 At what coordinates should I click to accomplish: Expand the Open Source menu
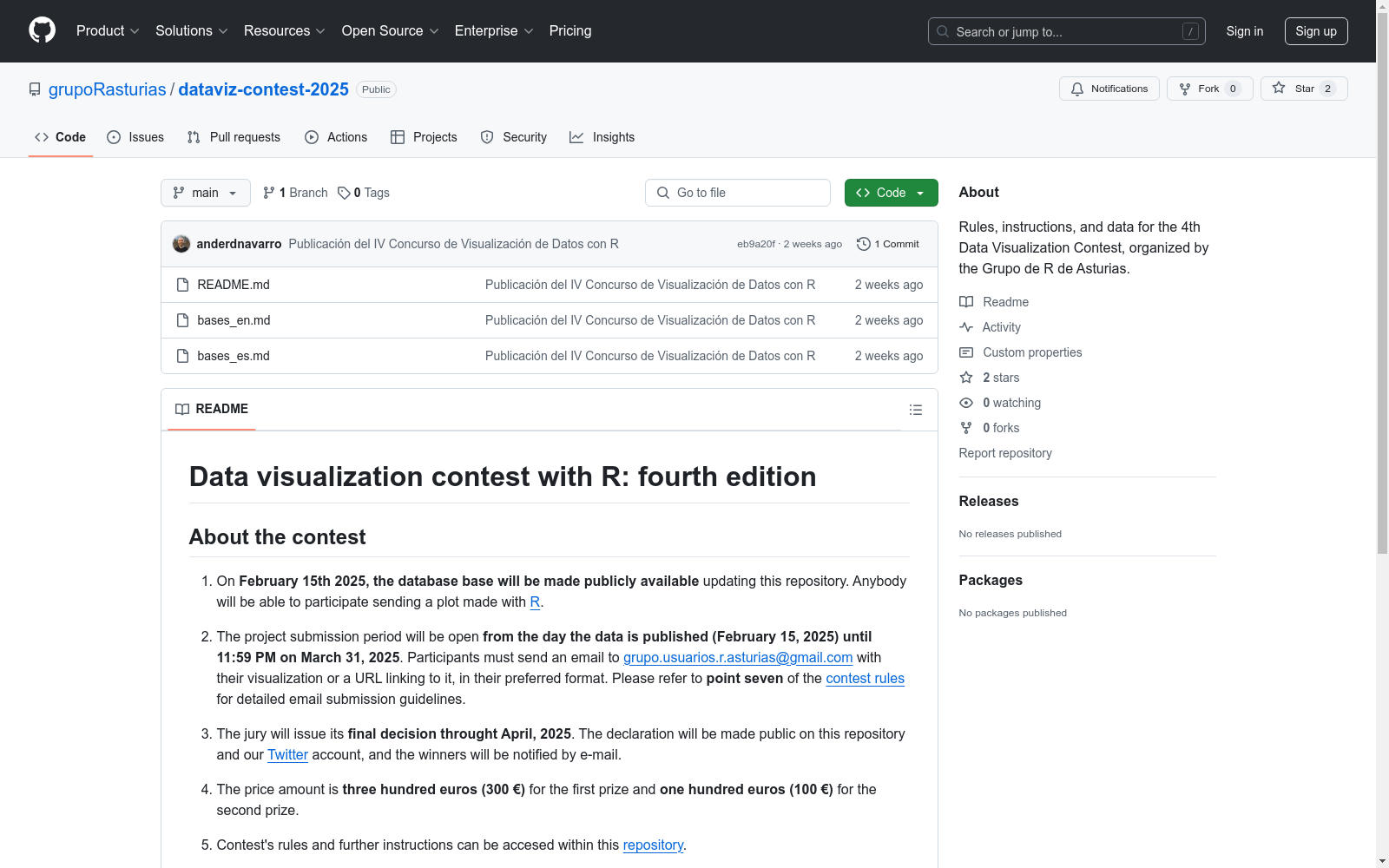[391, 30]
